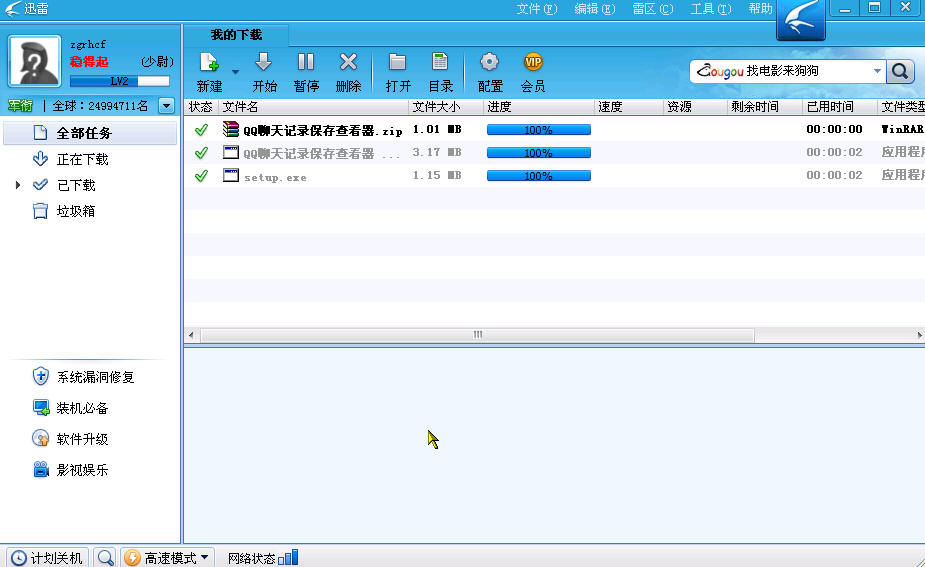The image size is (925, 567).
Task: Sort by the 状态 column header
Action: (201, 107)
